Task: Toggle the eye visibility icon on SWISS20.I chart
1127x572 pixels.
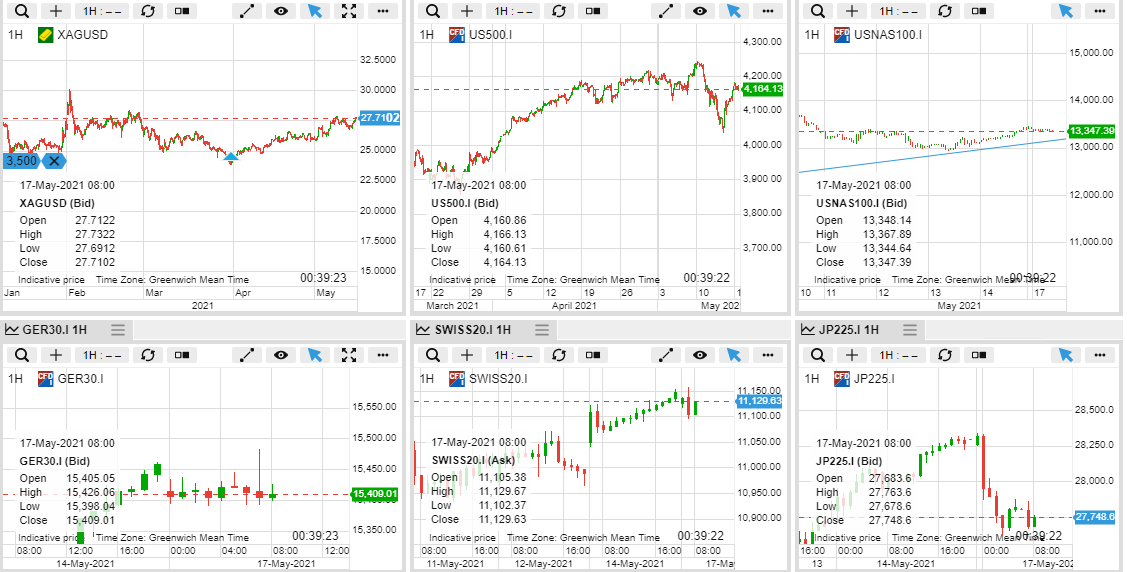Action: click(x=700, y=355)
